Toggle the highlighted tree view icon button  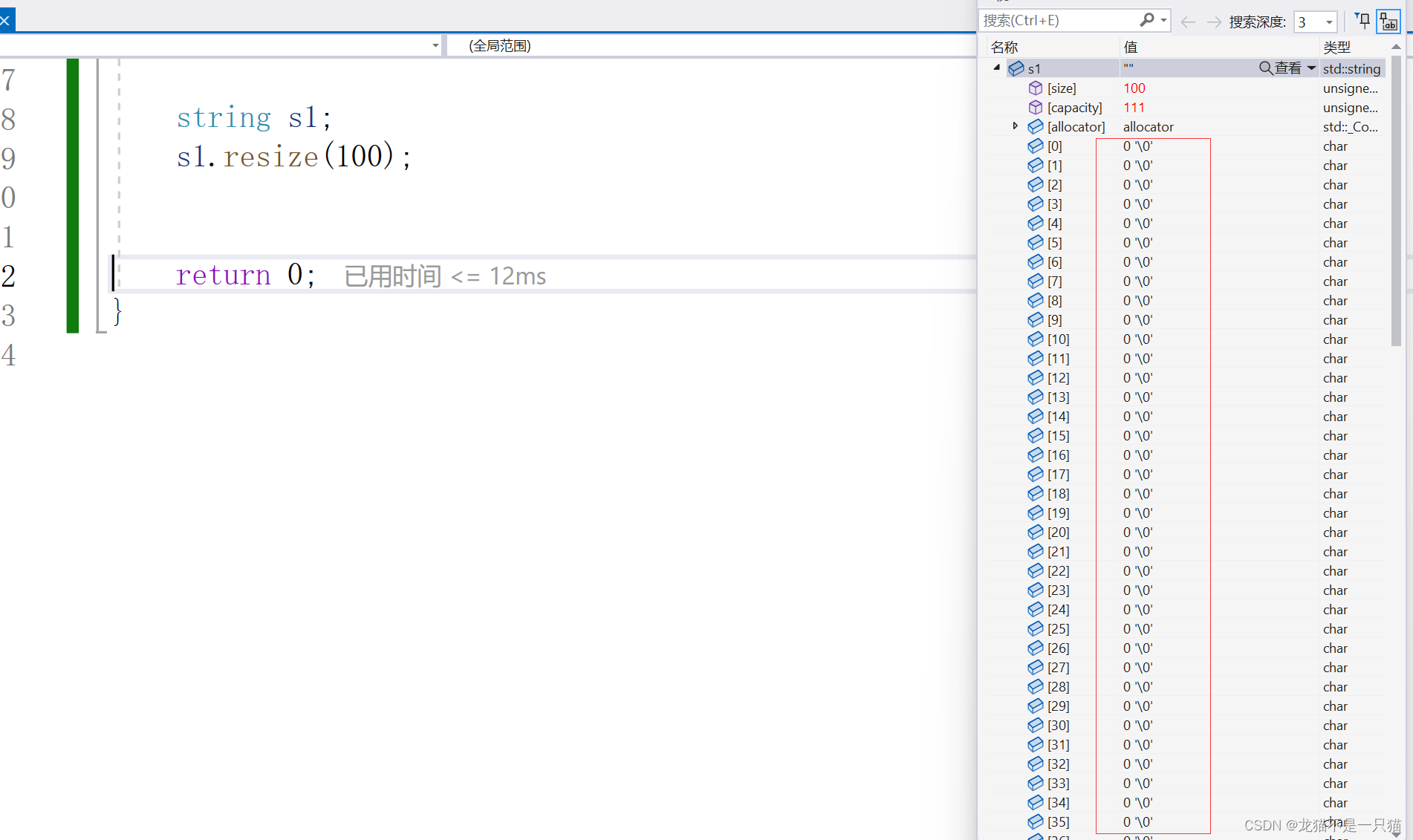tap(1388, 22)
